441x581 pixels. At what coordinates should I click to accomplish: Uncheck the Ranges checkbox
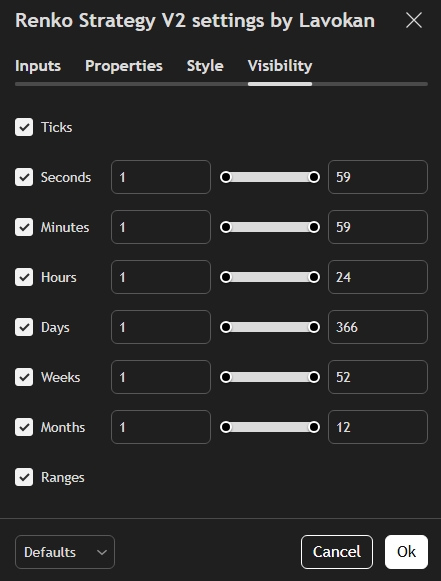click(24, 477)
